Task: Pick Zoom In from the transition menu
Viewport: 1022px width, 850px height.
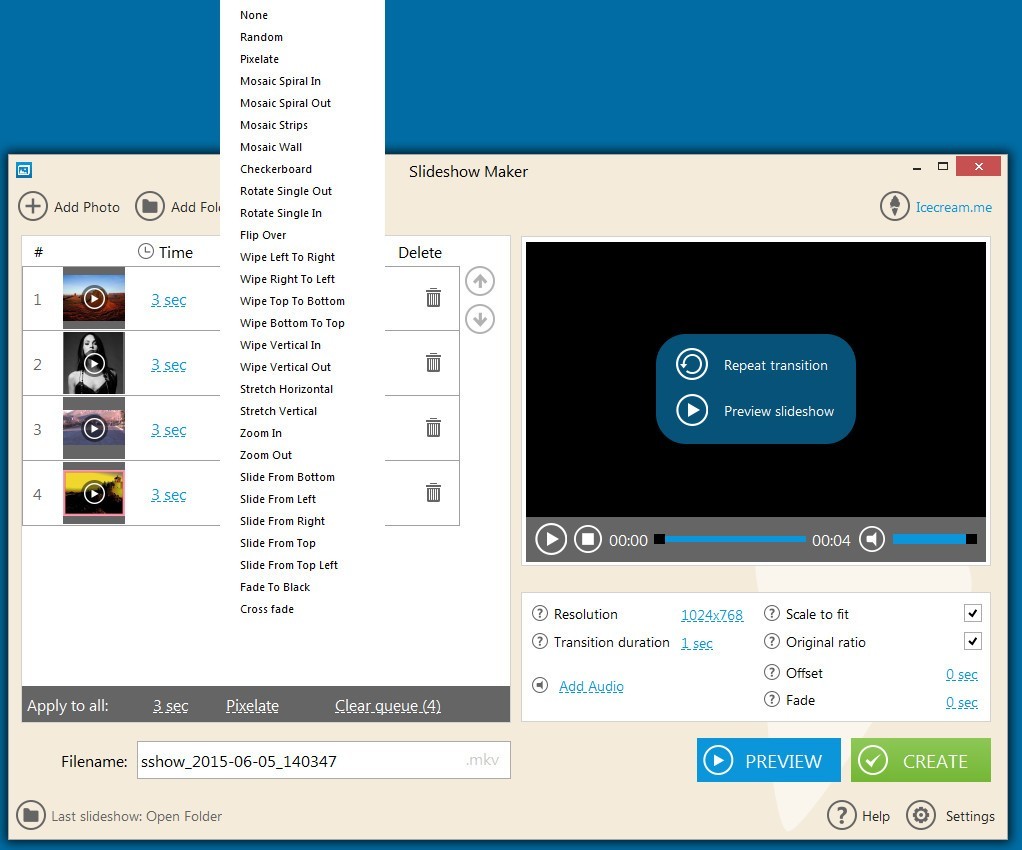Action: click(x=260, y=433)
